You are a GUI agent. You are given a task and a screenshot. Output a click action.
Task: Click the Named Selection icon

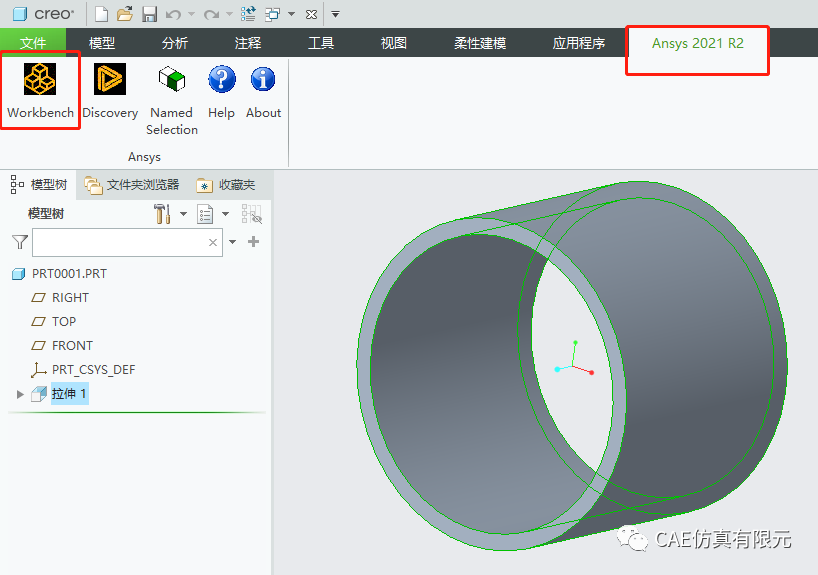click(x=172, y=79)
